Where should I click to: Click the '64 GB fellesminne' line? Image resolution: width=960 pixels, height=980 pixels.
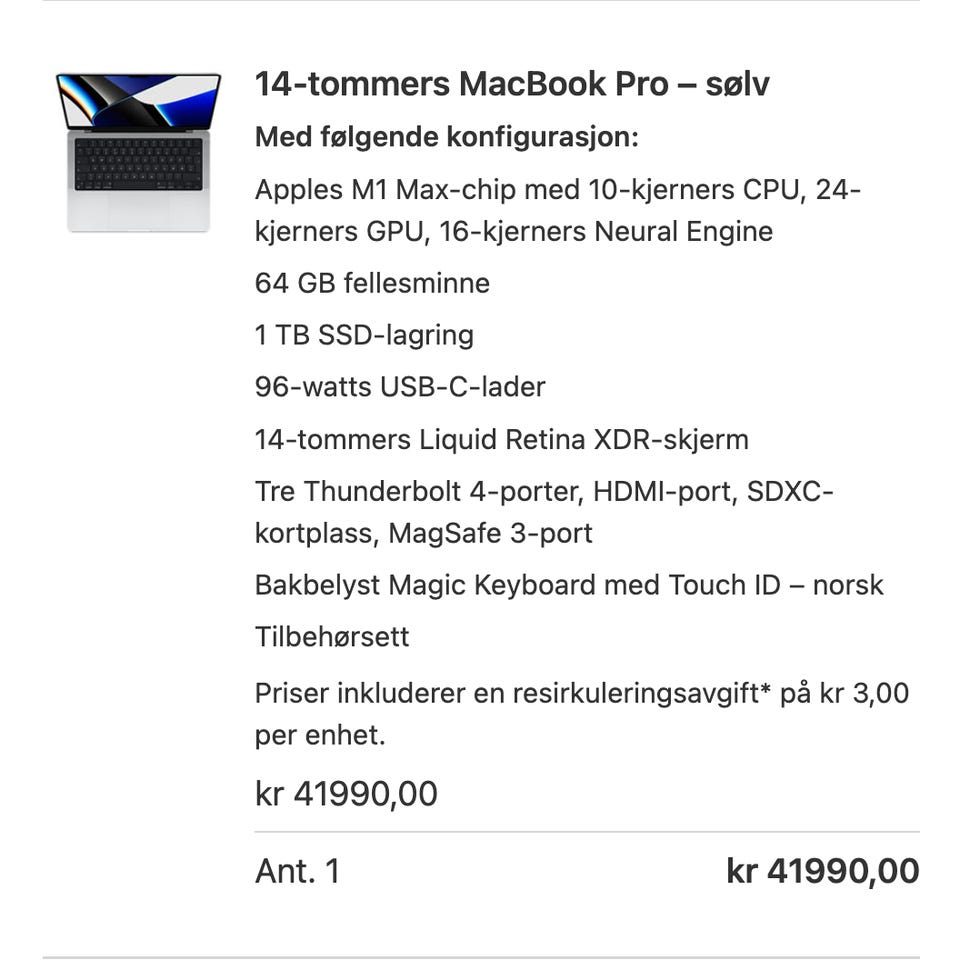[x=372, y=283]
